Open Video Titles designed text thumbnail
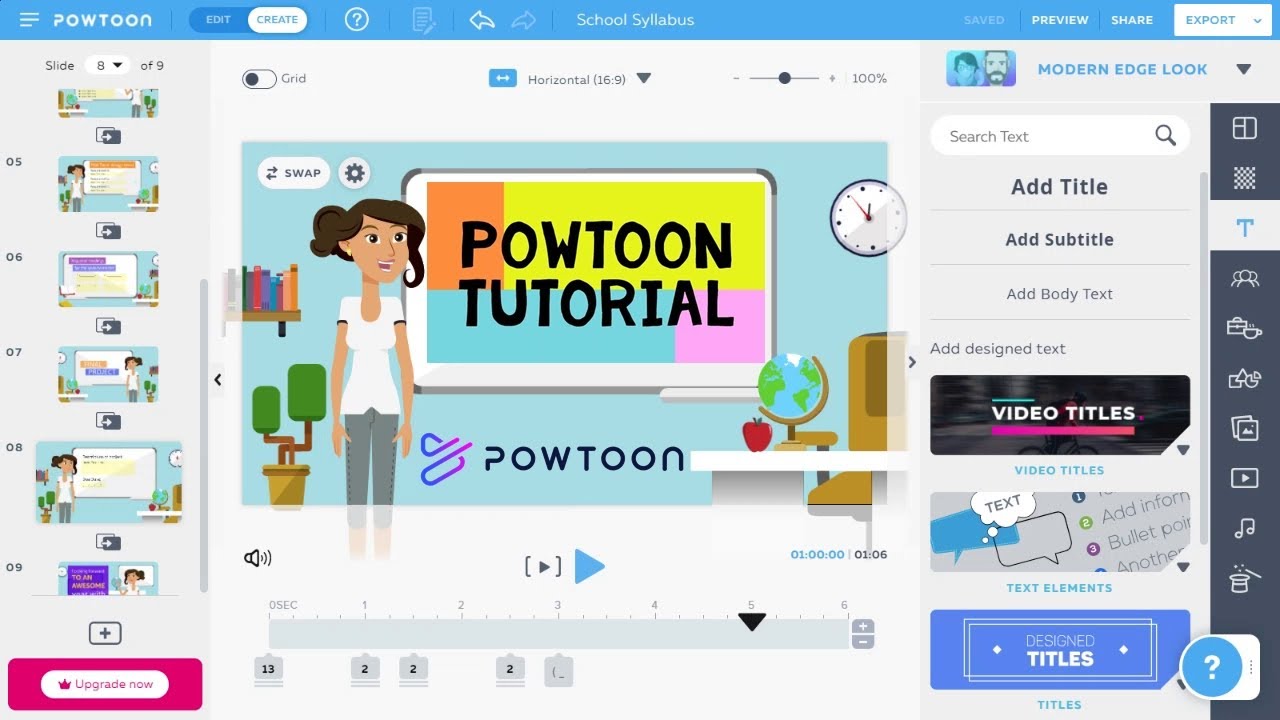 tap(1060, 415)
